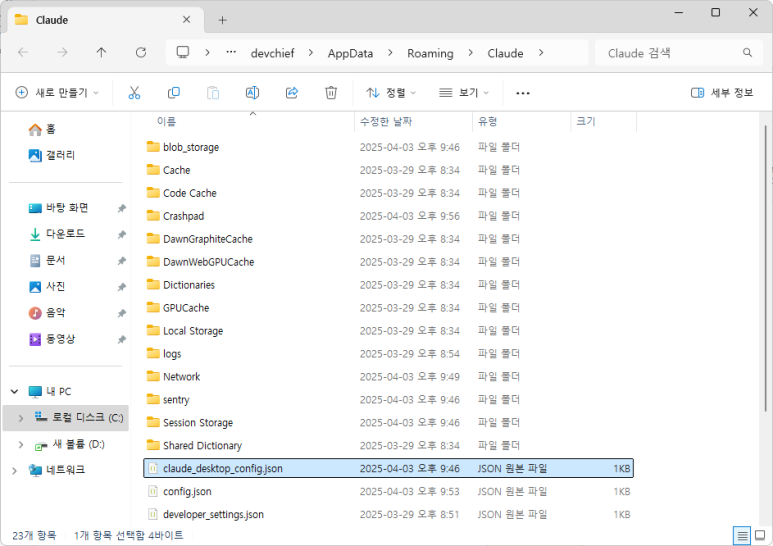
Task: Select 로컬 디스크 (C:) in navigation pane
Action: coord(66,418)
